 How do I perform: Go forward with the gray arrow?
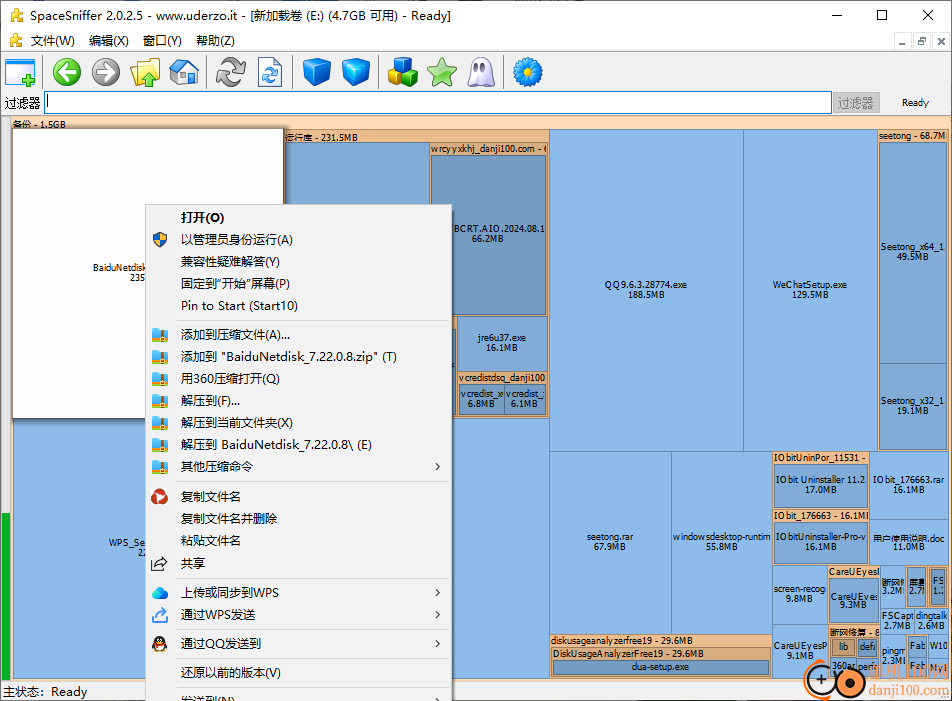[x=106, y=72]
